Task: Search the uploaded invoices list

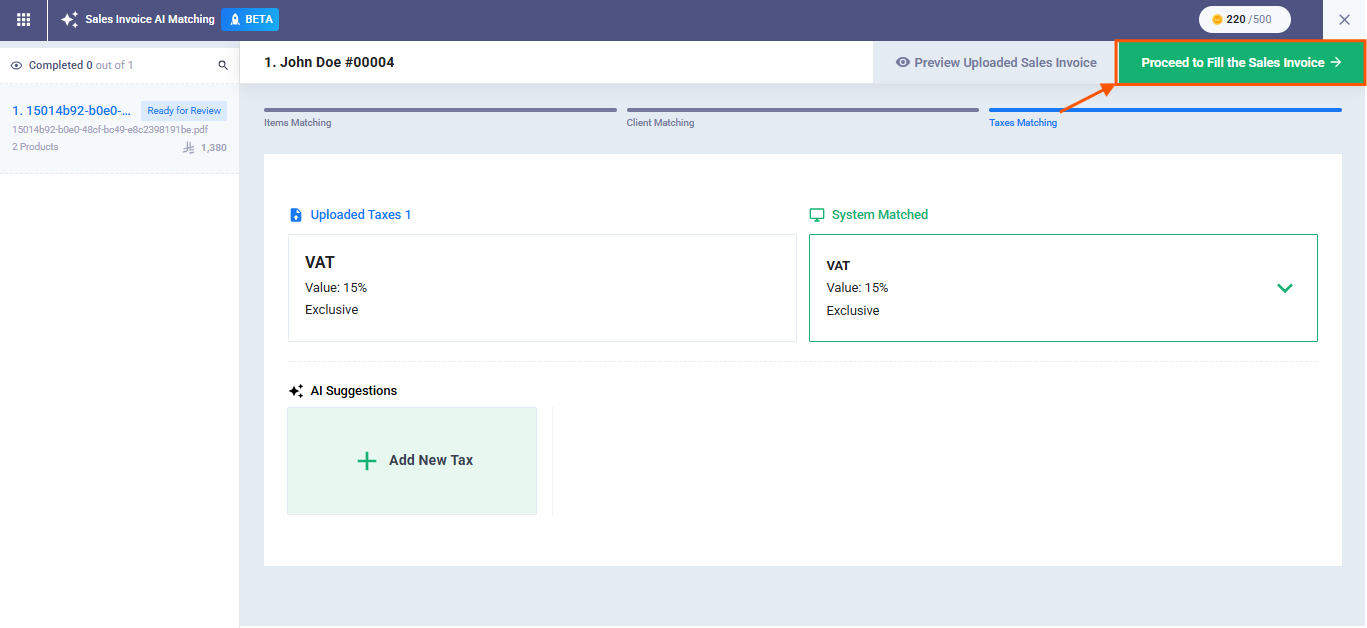Action: tap(223, 65)
